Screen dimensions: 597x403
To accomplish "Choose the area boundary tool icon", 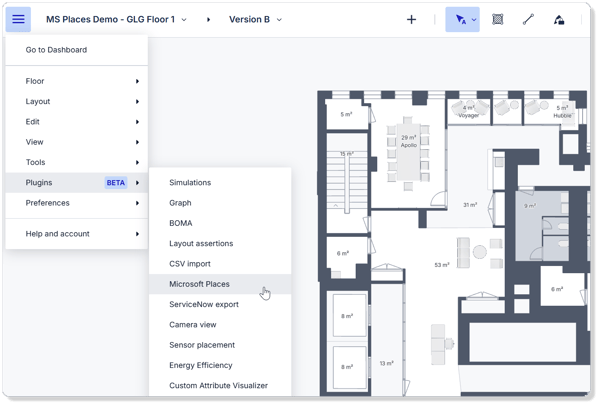I will (498, 19).
